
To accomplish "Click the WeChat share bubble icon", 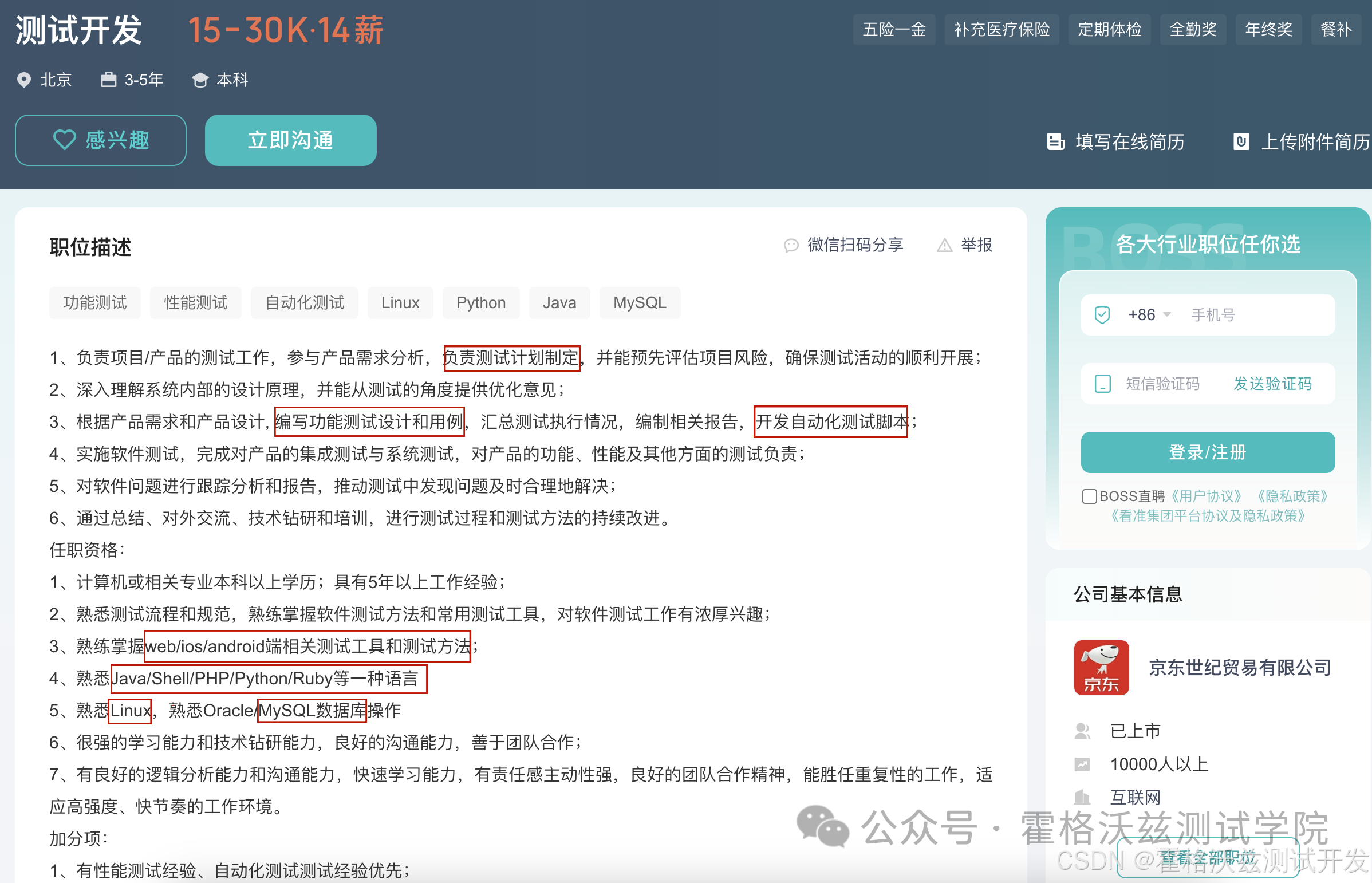I will coord(791,246).
